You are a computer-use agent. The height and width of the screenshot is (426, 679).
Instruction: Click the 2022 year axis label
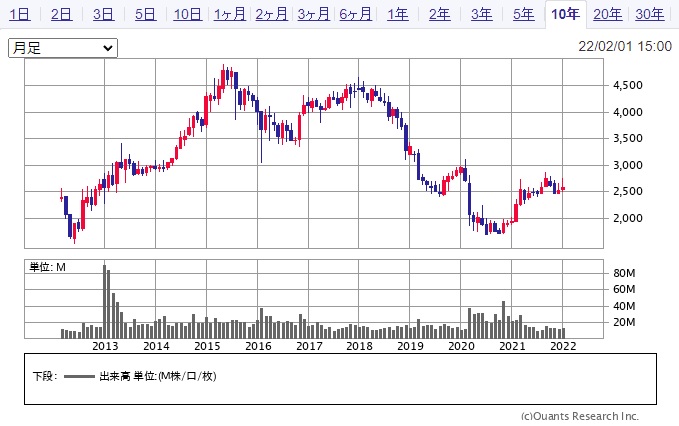click(563, 346)
